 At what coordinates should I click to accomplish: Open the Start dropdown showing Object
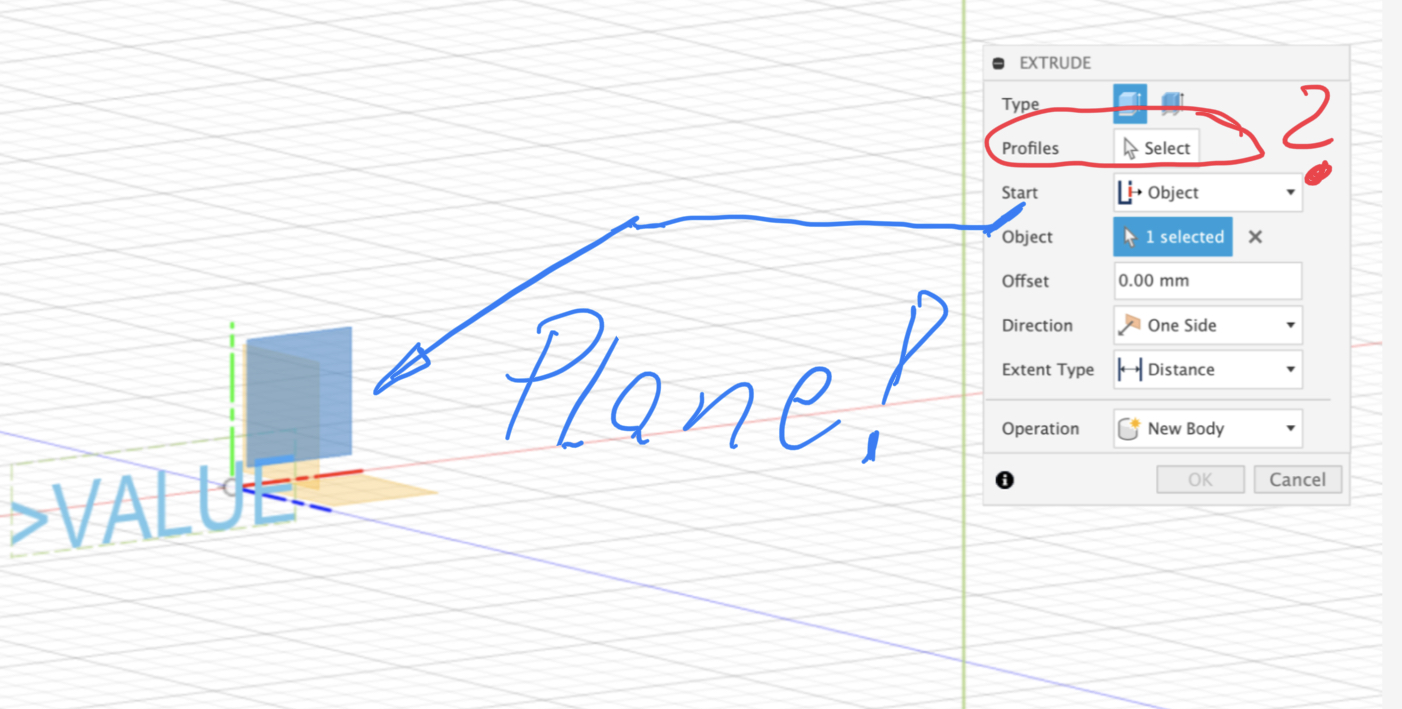[x=1289, y=192]
